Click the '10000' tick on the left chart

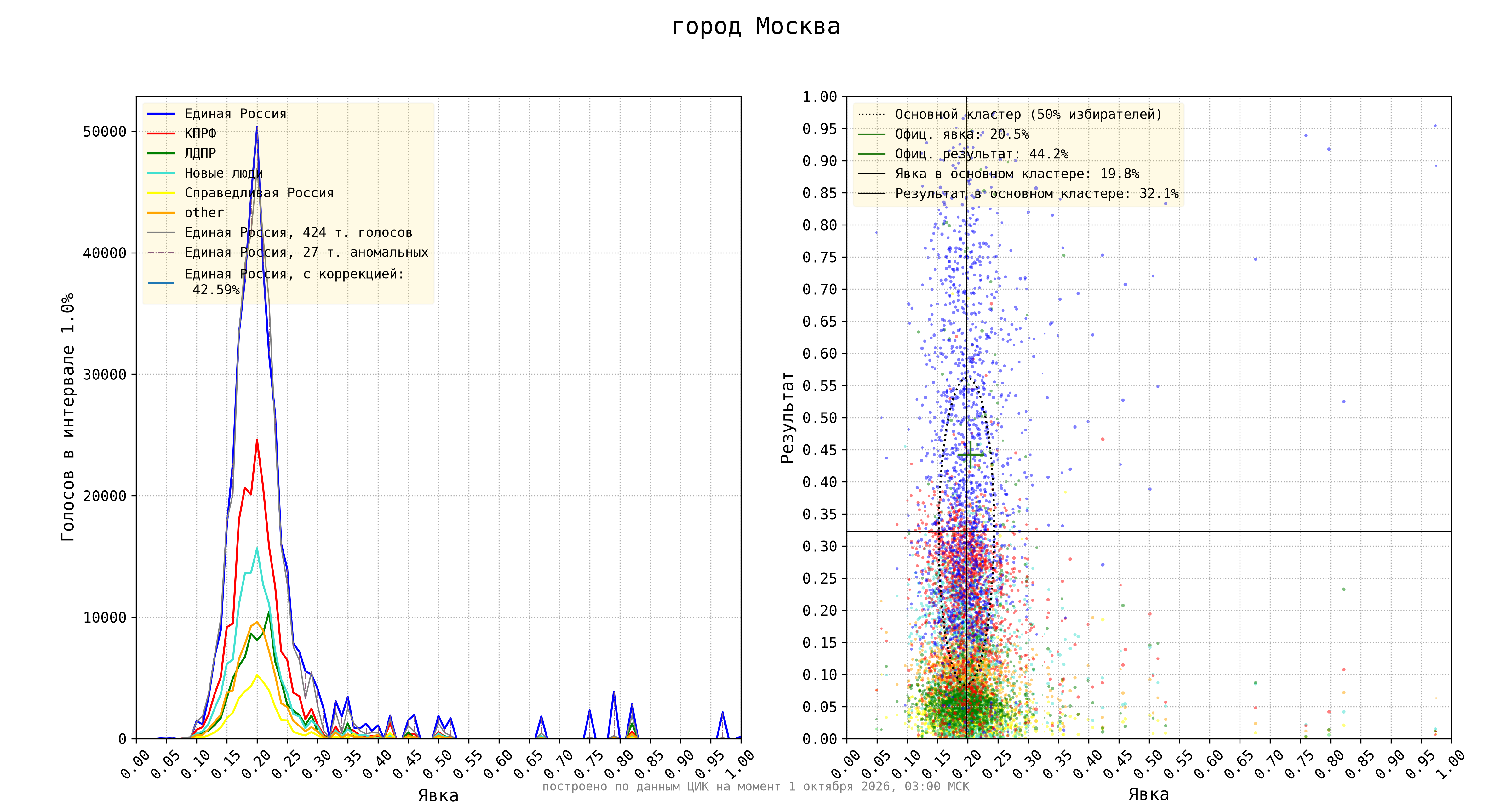pyautogui.click(x=105, y=618)
